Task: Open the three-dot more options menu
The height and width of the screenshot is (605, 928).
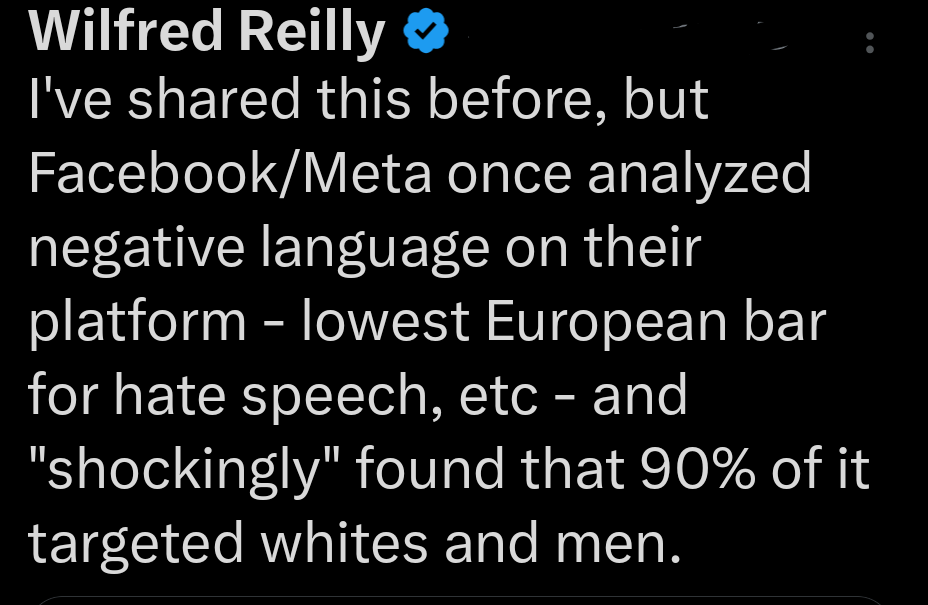Action: click(869, 43)
